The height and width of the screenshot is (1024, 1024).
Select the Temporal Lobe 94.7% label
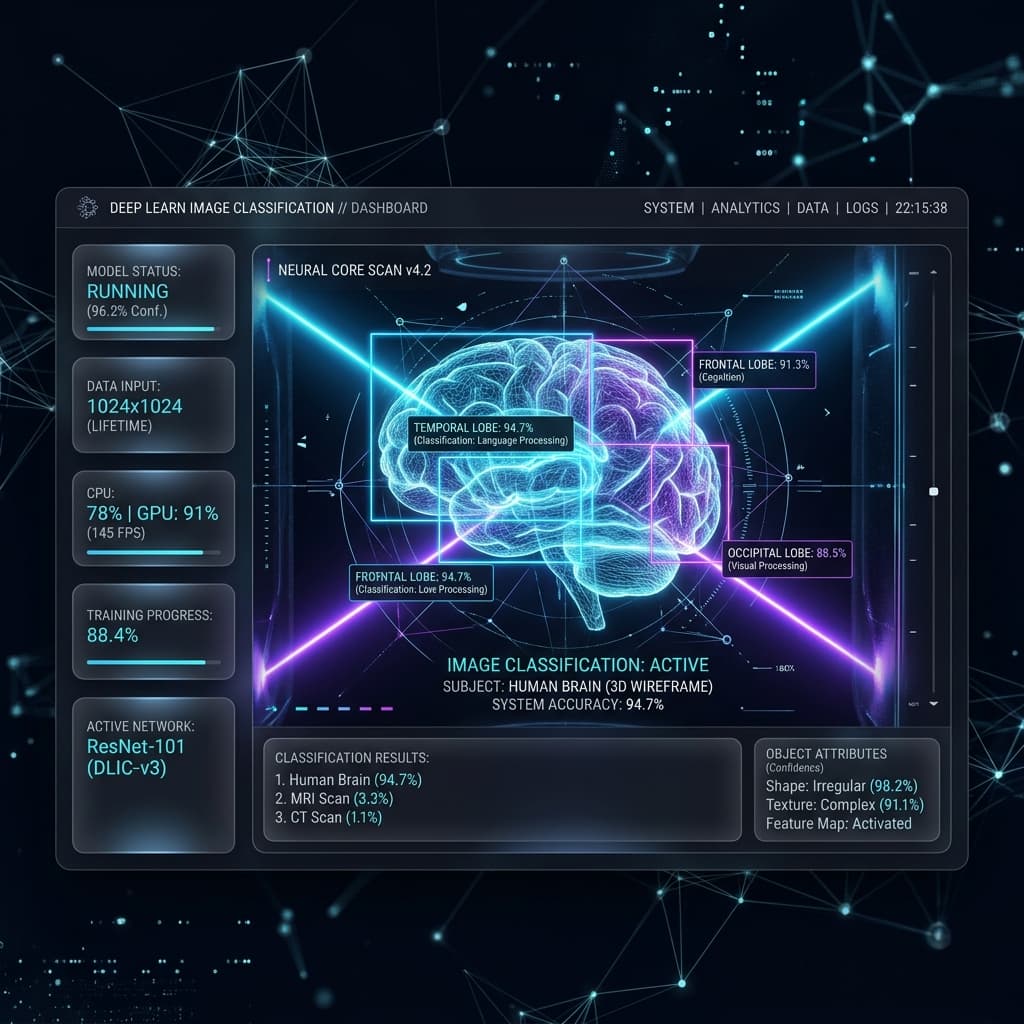[491, 434]
